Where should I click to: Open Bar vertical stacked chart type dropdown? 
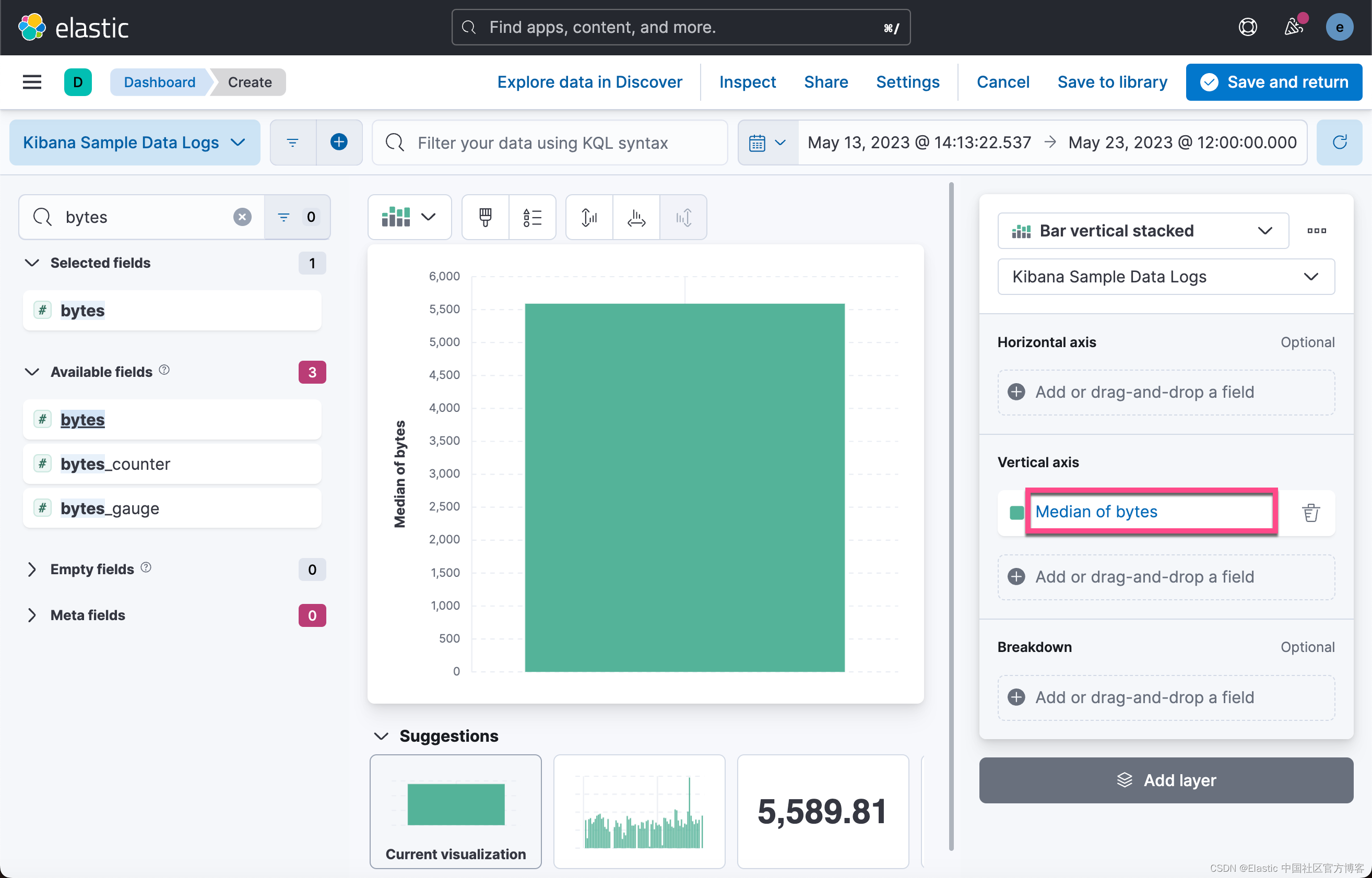click(1143, 231)
